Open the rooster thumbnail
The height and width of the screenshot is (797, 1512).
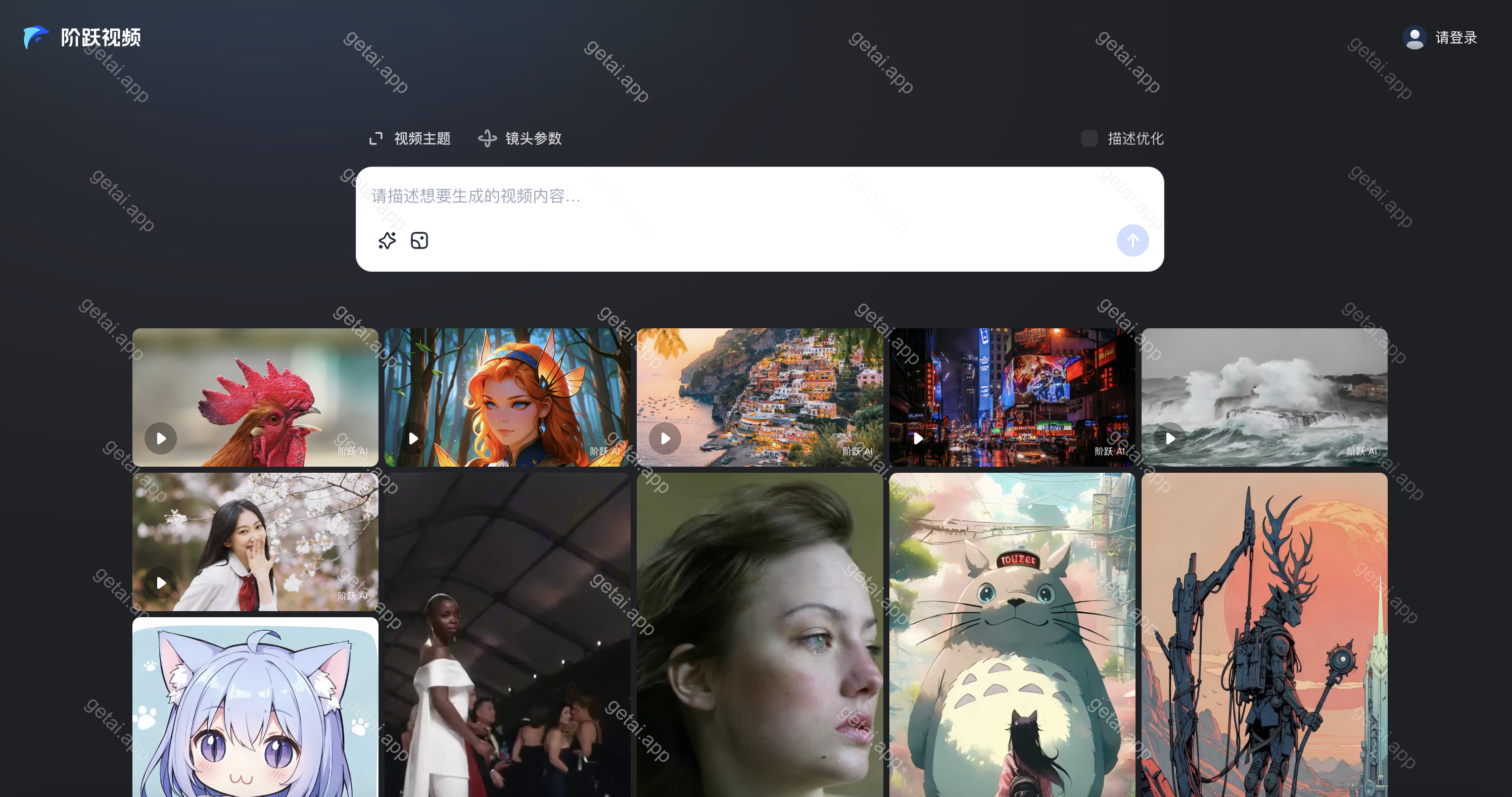pyautogui.click(x=255, y=397)
